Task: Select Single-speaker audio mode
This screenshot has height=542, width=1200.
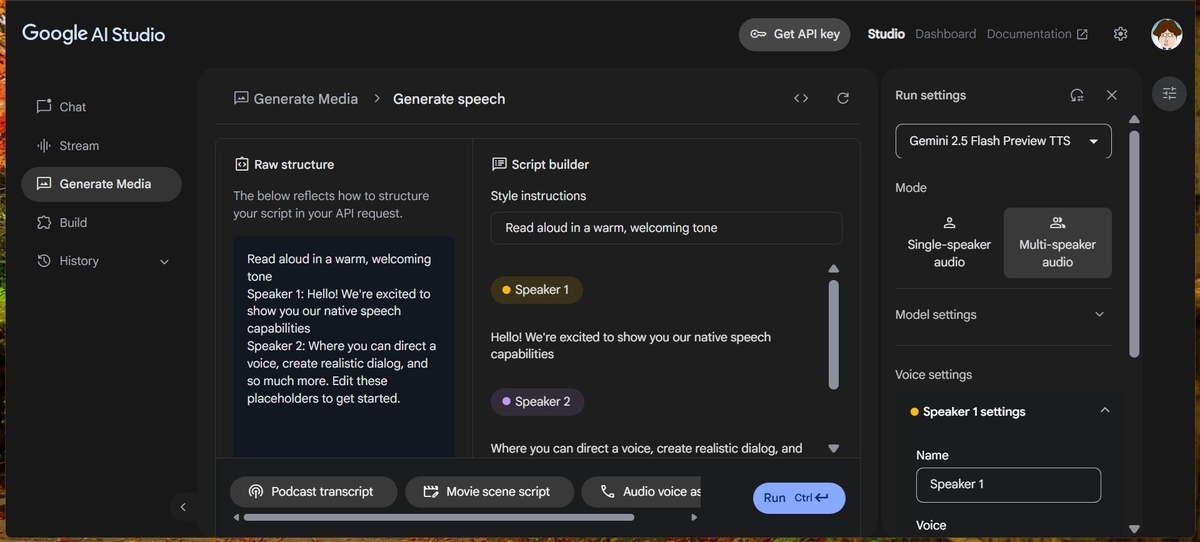Action: coord(949,243)
